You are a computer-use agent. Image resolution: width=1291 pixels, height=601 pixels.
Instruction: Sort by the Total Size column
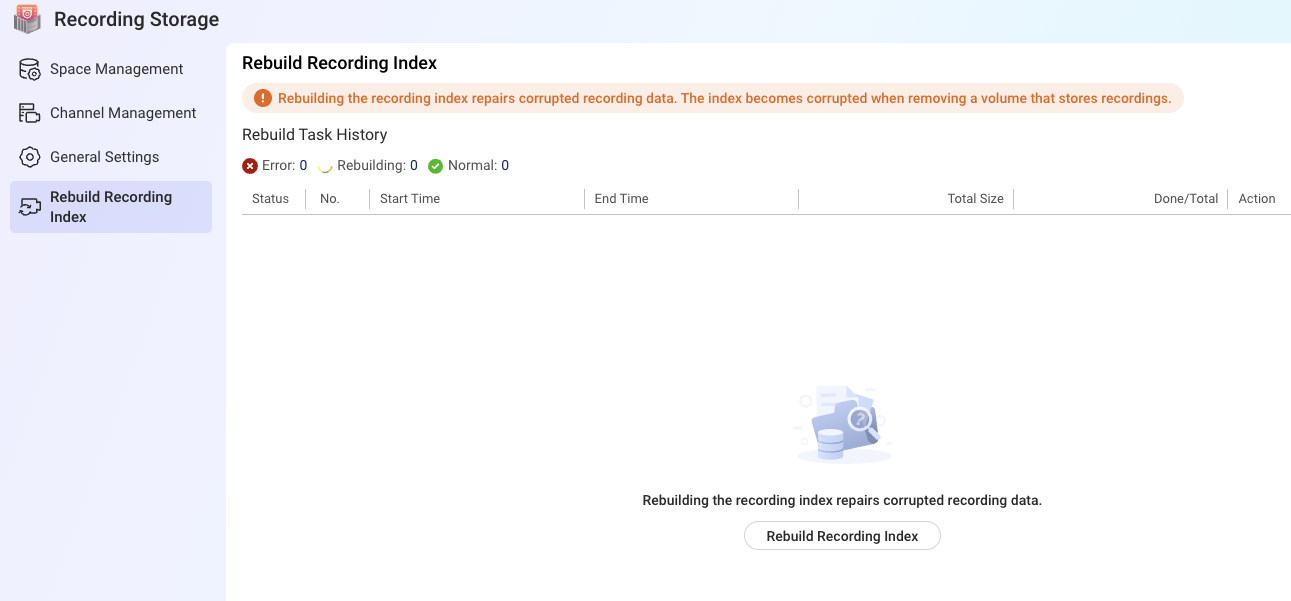point(975,199)
